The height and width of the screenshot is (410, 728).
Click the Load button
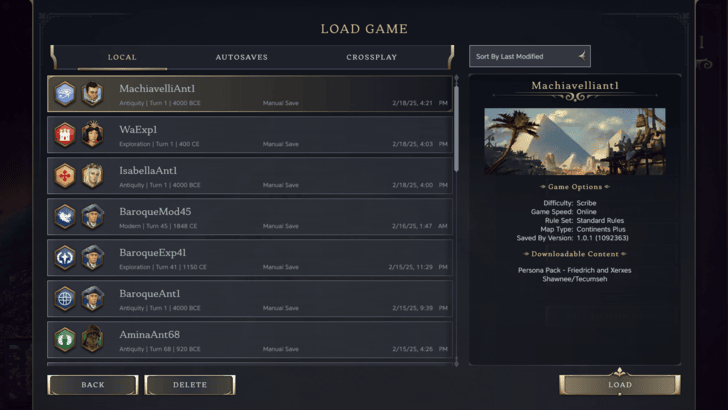coord(620,384)
